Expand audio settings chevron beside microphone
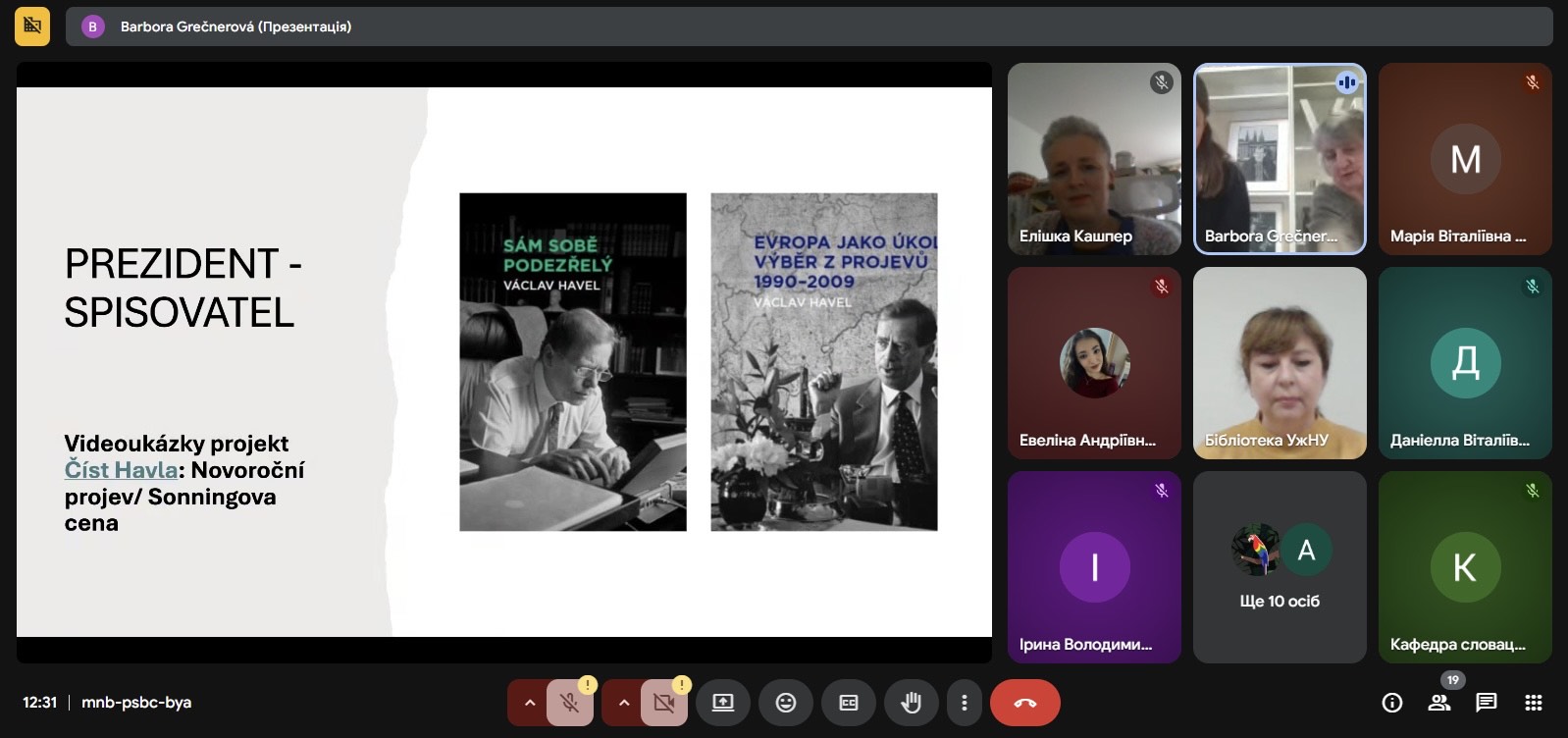 tap(529, 703)
